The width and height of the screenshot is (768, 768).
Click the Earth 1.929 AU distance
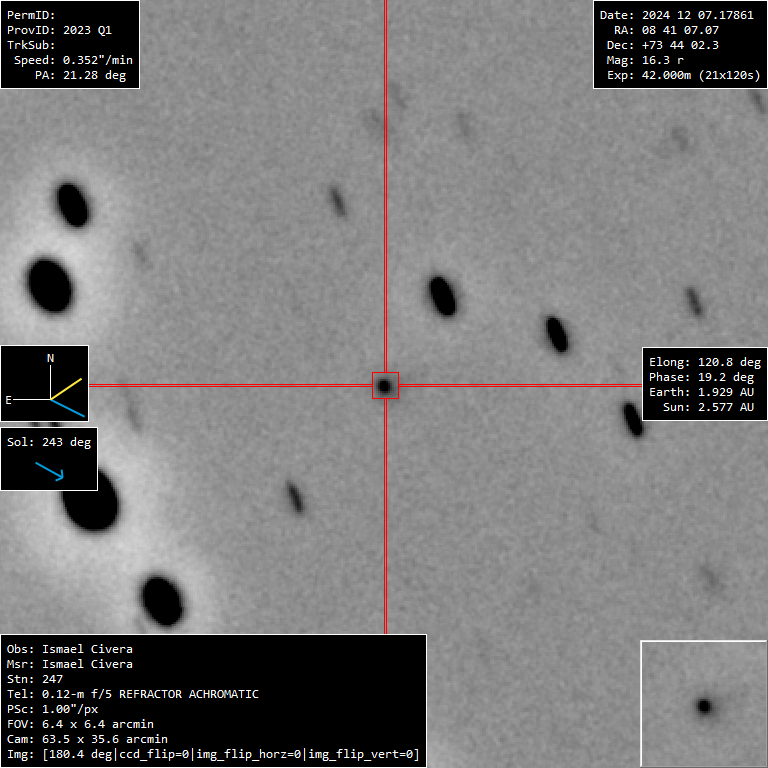pyautogui.click(x=704, y=392)
